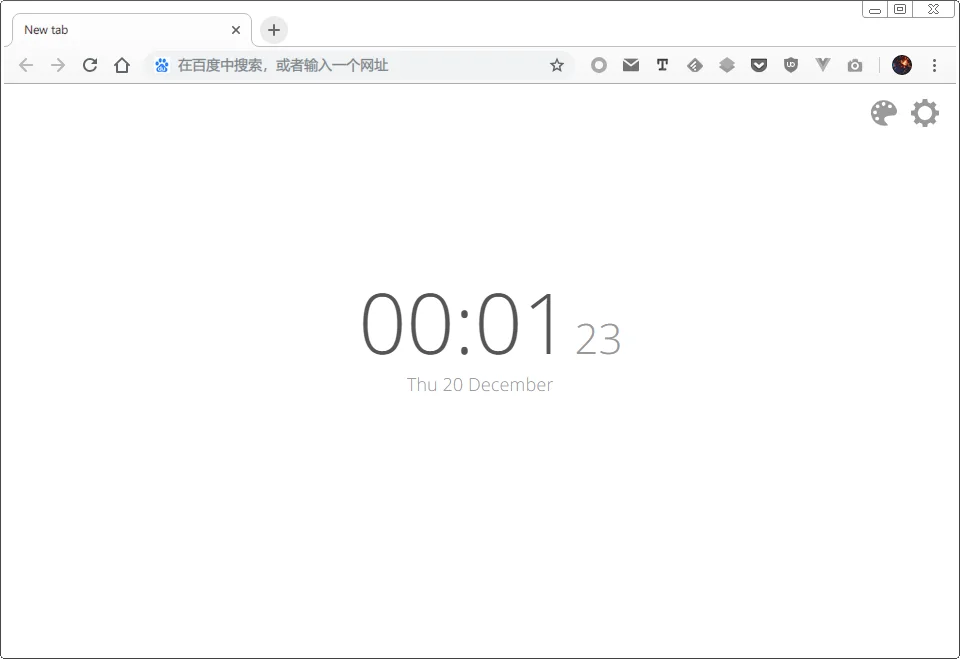Click the Home button
Screen dimensions: 960x659
click(122, 64)
